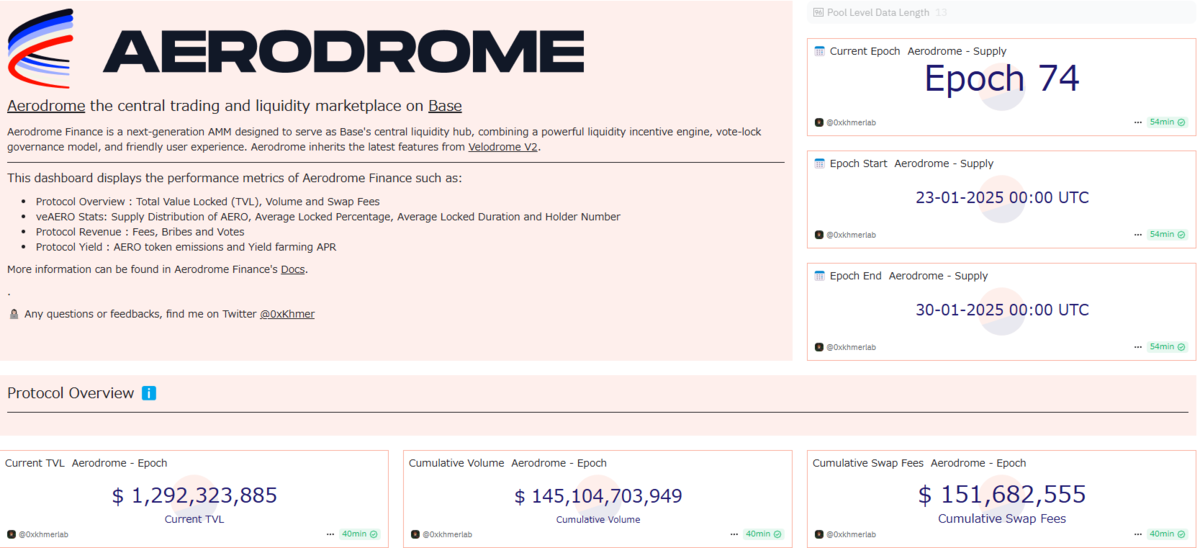Click the Pool Level Data Length counter icon

819,13
